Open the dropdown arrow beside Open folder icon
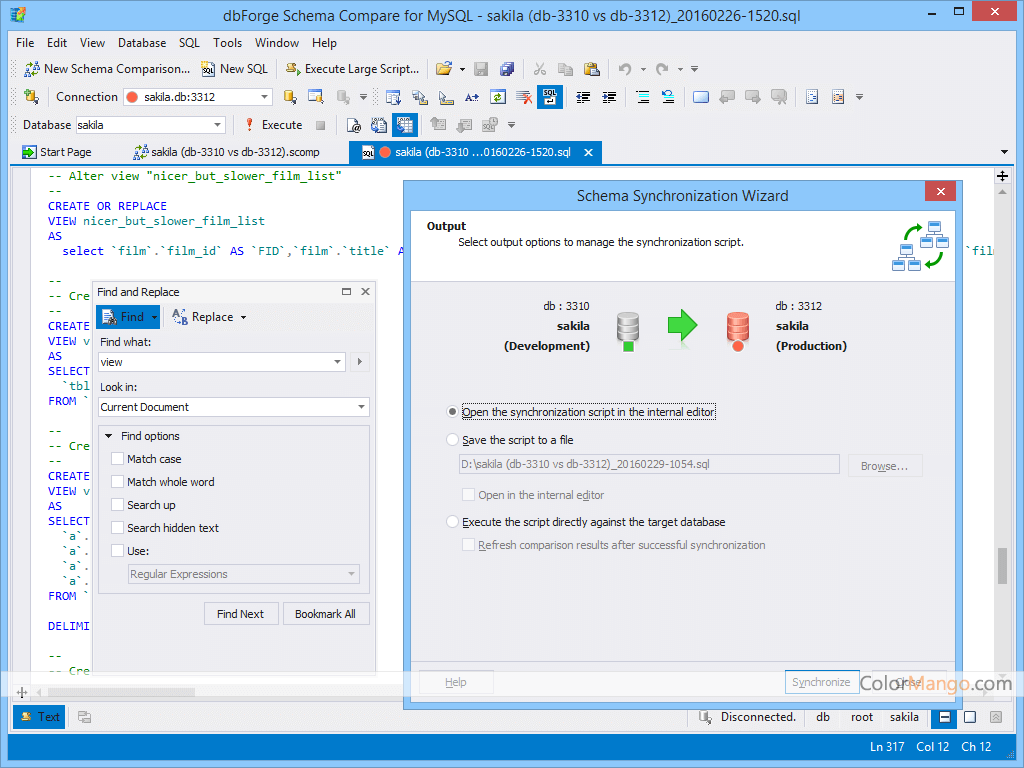This screenshot has height=768, width=1024. (462, 69)
